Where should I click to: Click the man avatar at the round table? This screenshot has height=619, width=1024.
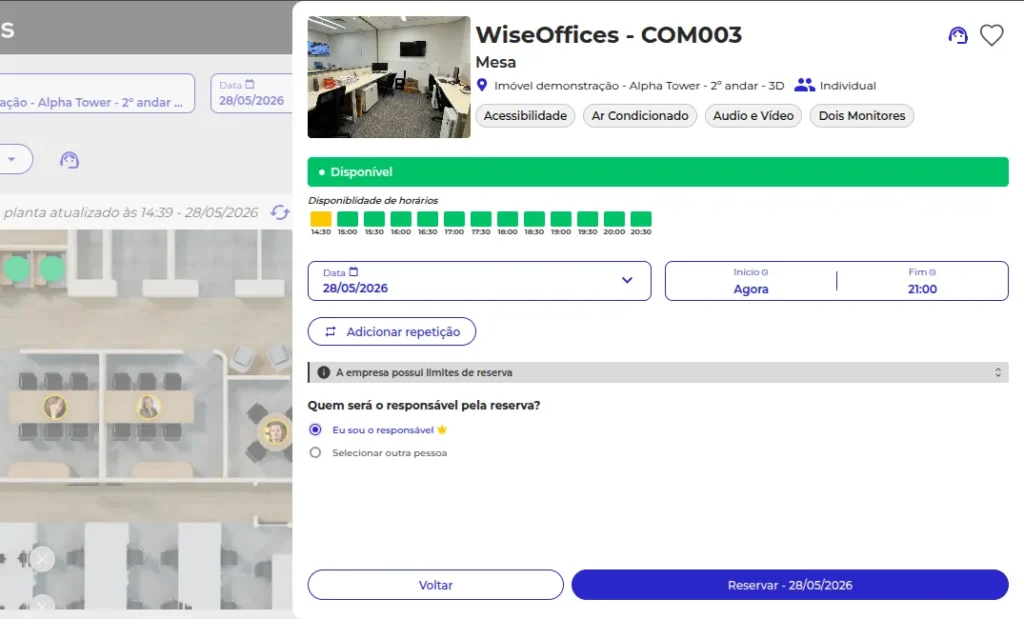pyautogui.click(x=276, y=432)
